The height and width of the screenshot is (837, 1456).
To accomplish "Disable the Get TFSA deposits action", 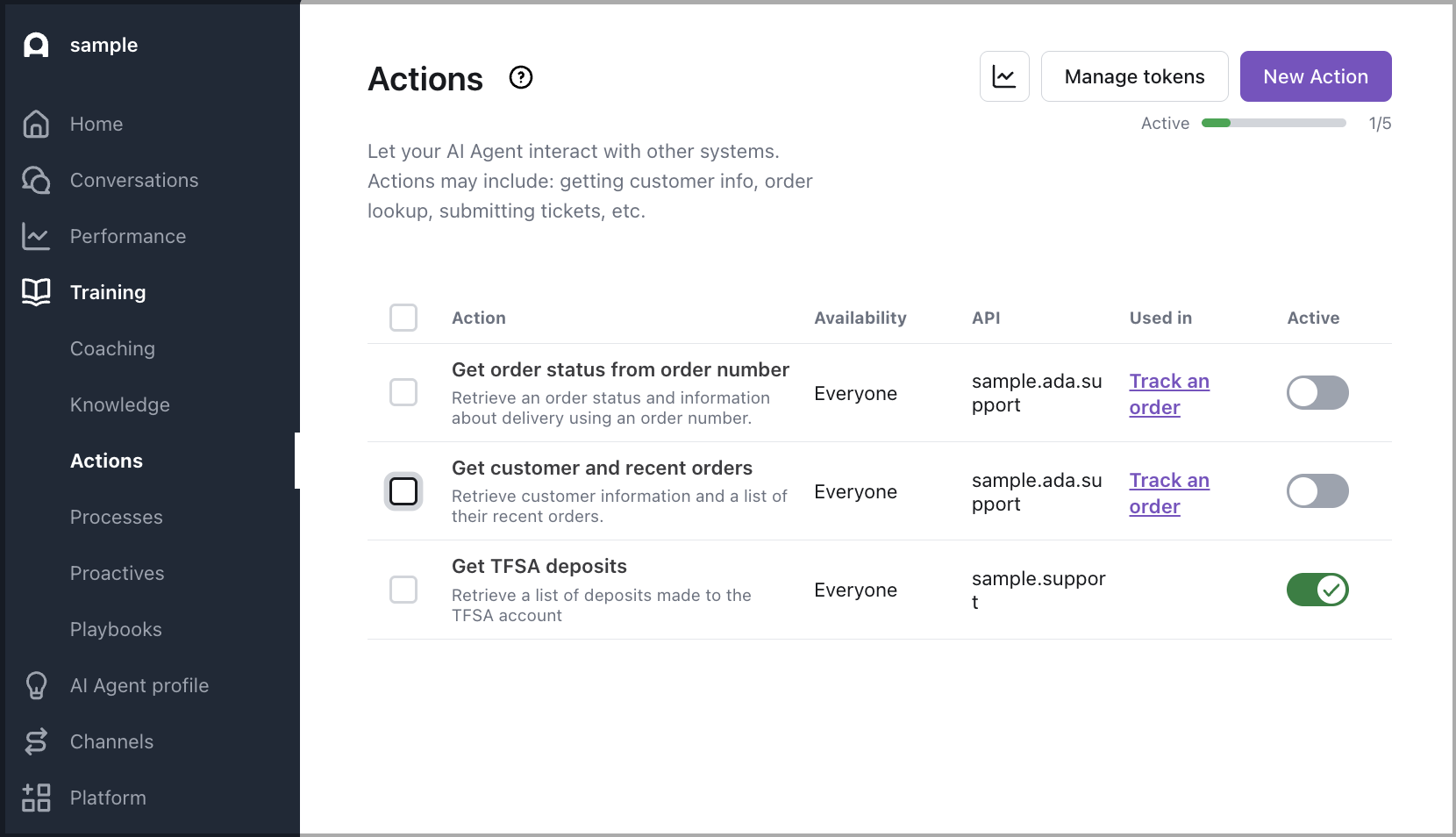I will pos(1317,590).
